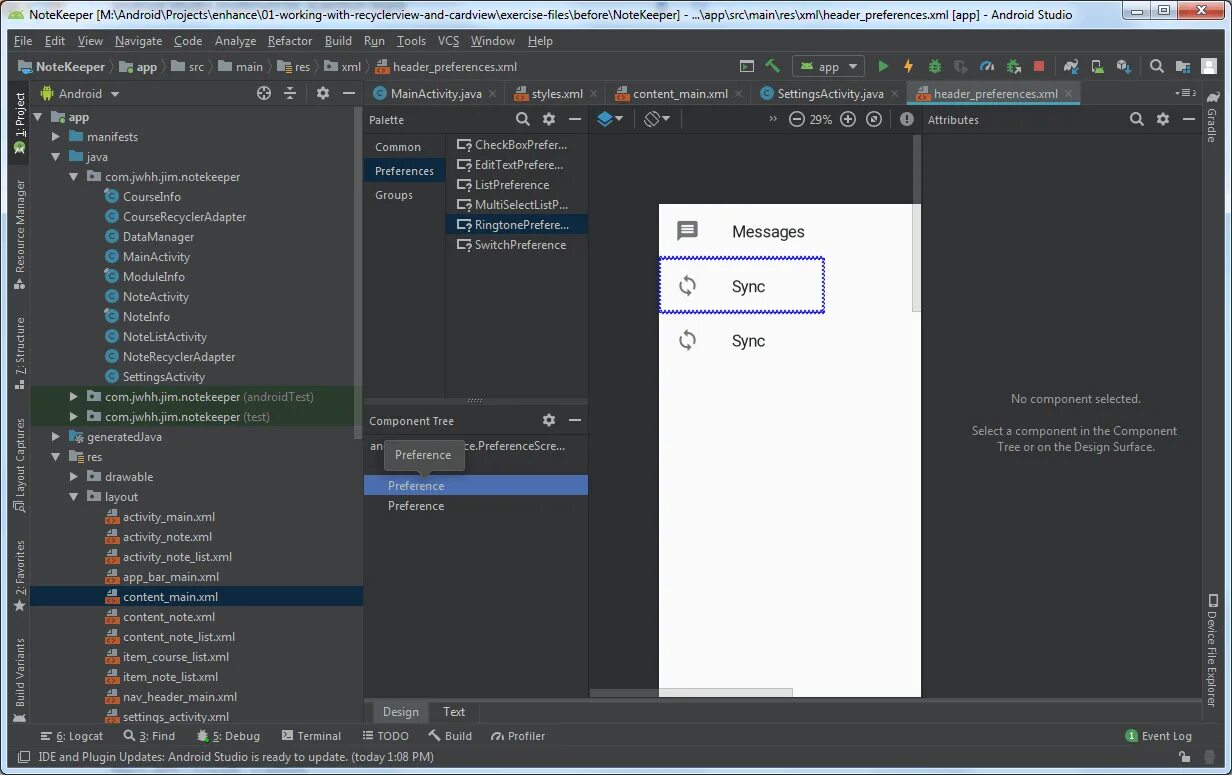Image resolution: width=1232 pixels, height=775 pixels.
Task: Collapse the layout folder
Action: [73, 497]
